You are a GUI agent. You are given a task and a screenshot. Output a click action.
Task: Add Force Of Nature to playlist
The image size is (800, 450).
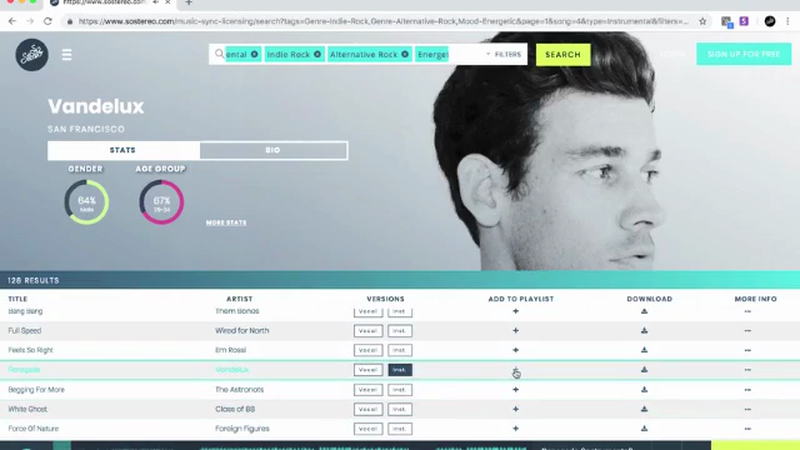515,429
